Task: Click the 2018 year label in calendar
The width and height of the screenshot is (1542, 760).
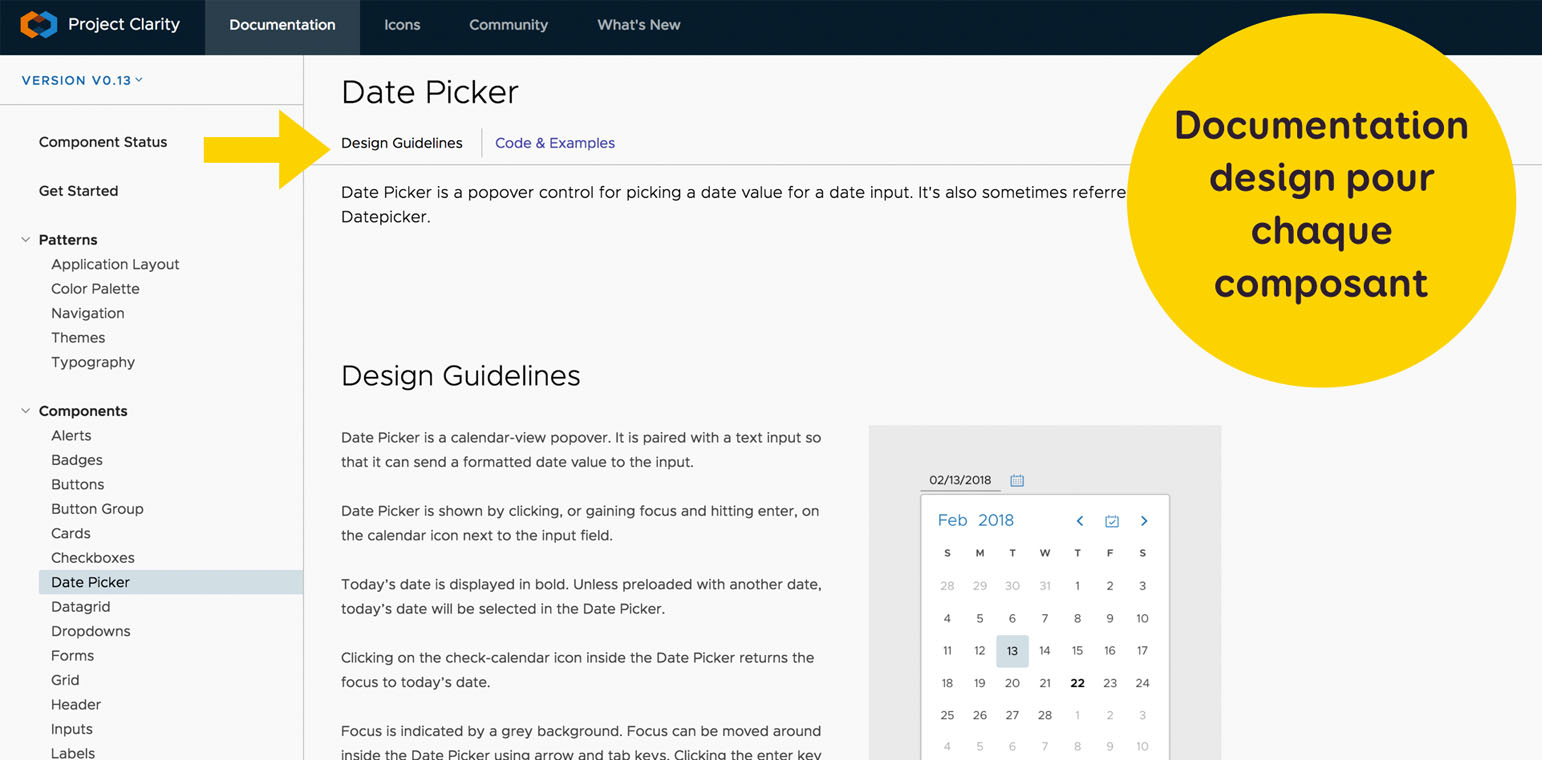Action: tap(996, 520)
